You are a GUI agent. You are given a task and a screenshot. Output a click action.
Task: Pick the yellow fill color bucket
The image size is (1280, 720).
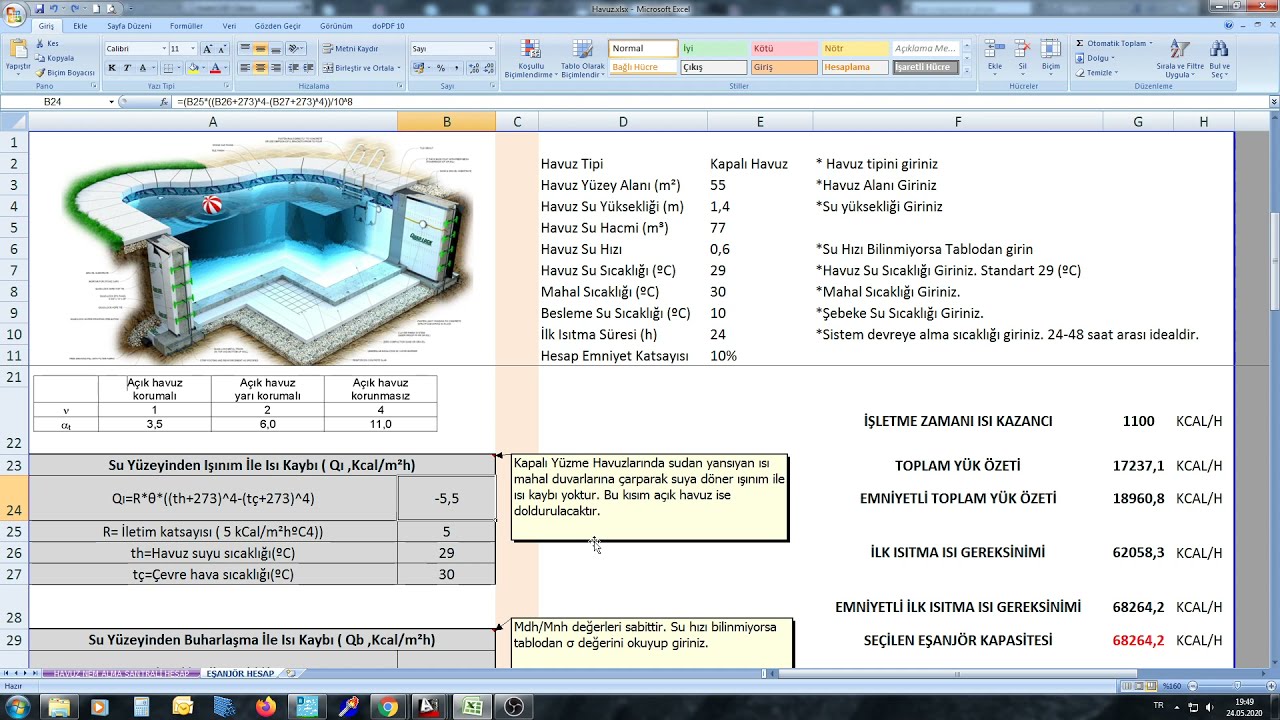coord(193,68)
